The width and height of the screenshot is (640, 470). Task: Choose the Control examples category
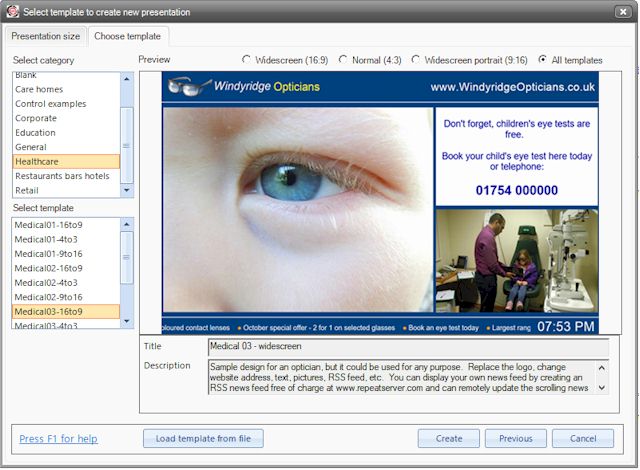[x=66, y=104]
